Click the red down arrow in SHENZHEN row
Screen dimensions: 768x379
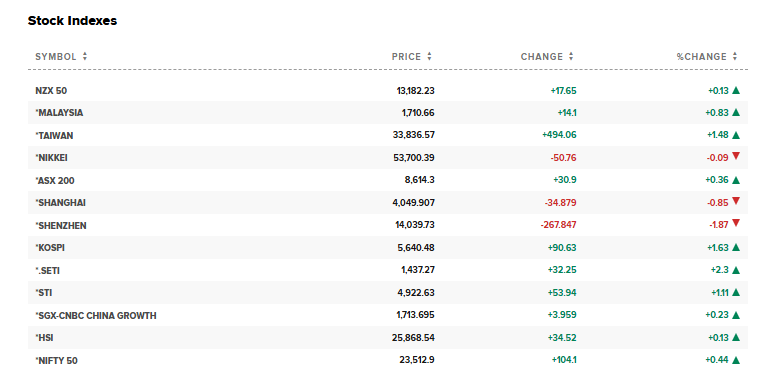point(736,224)
